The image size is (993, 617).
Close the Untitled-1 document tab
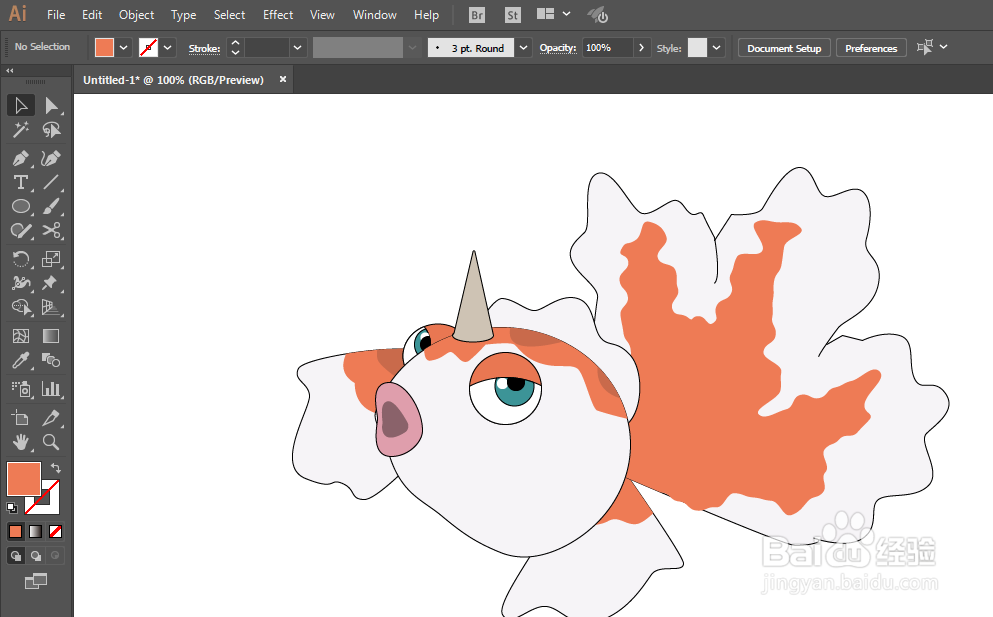click(282, 79)
